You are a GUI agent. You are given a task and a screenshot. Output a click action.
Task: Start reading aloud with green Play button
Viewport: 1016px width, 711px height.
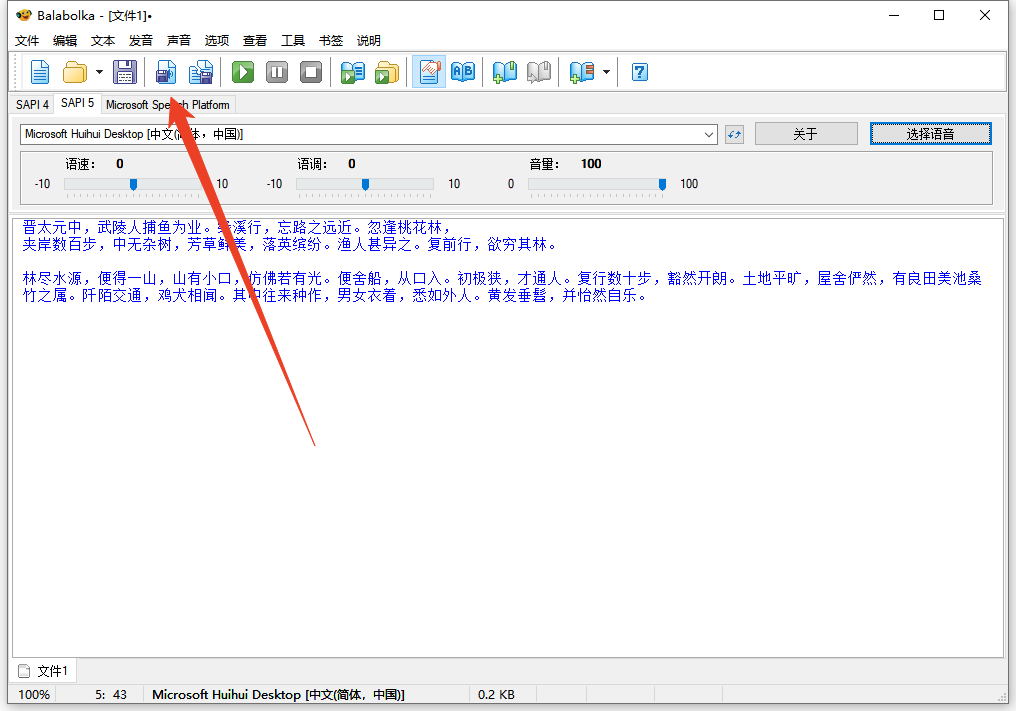[x=243, y=72]
